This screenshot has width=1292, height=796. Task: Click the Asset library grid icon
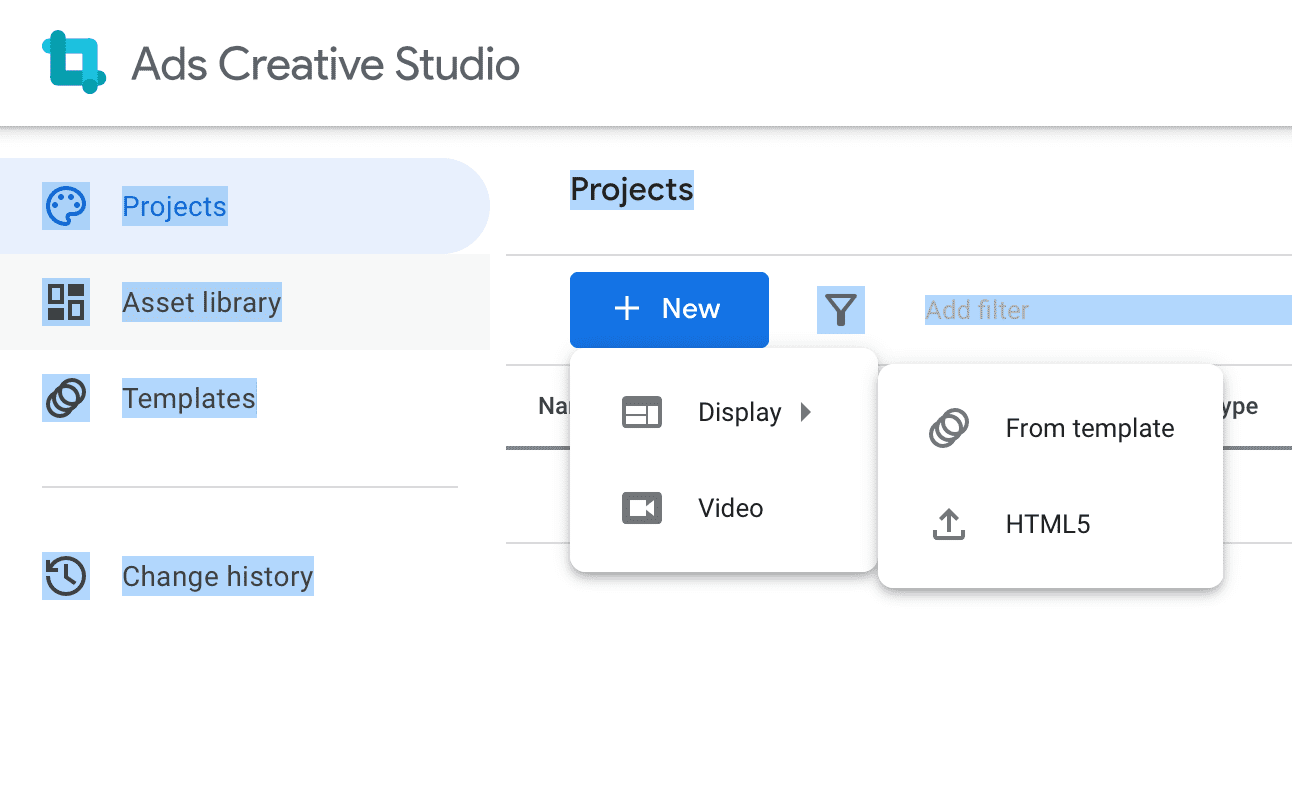pyautogui.click(x=66, y=302)
